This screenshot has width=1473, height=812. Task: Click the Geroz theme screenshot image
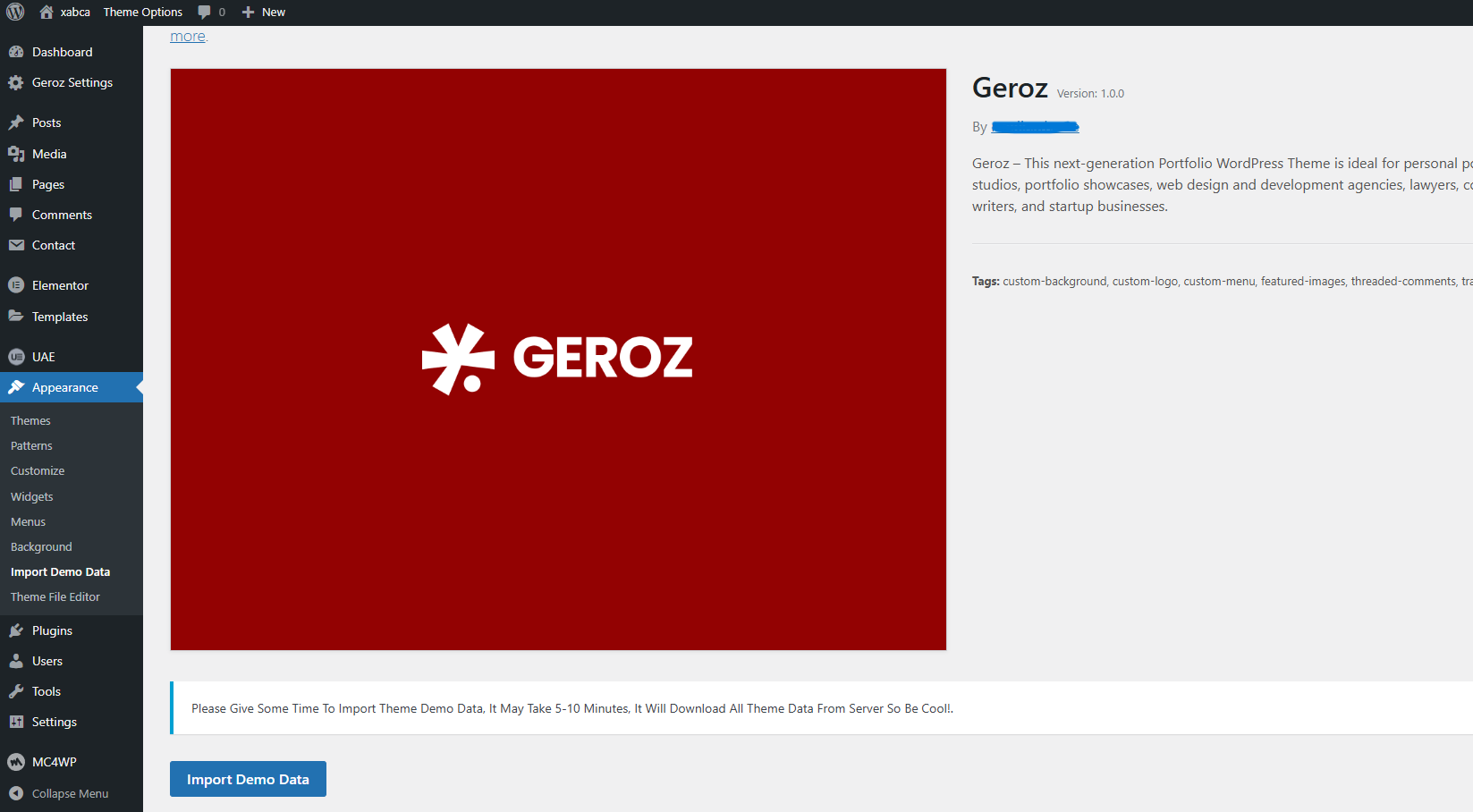pyautogui.click(x=558, y=359)
